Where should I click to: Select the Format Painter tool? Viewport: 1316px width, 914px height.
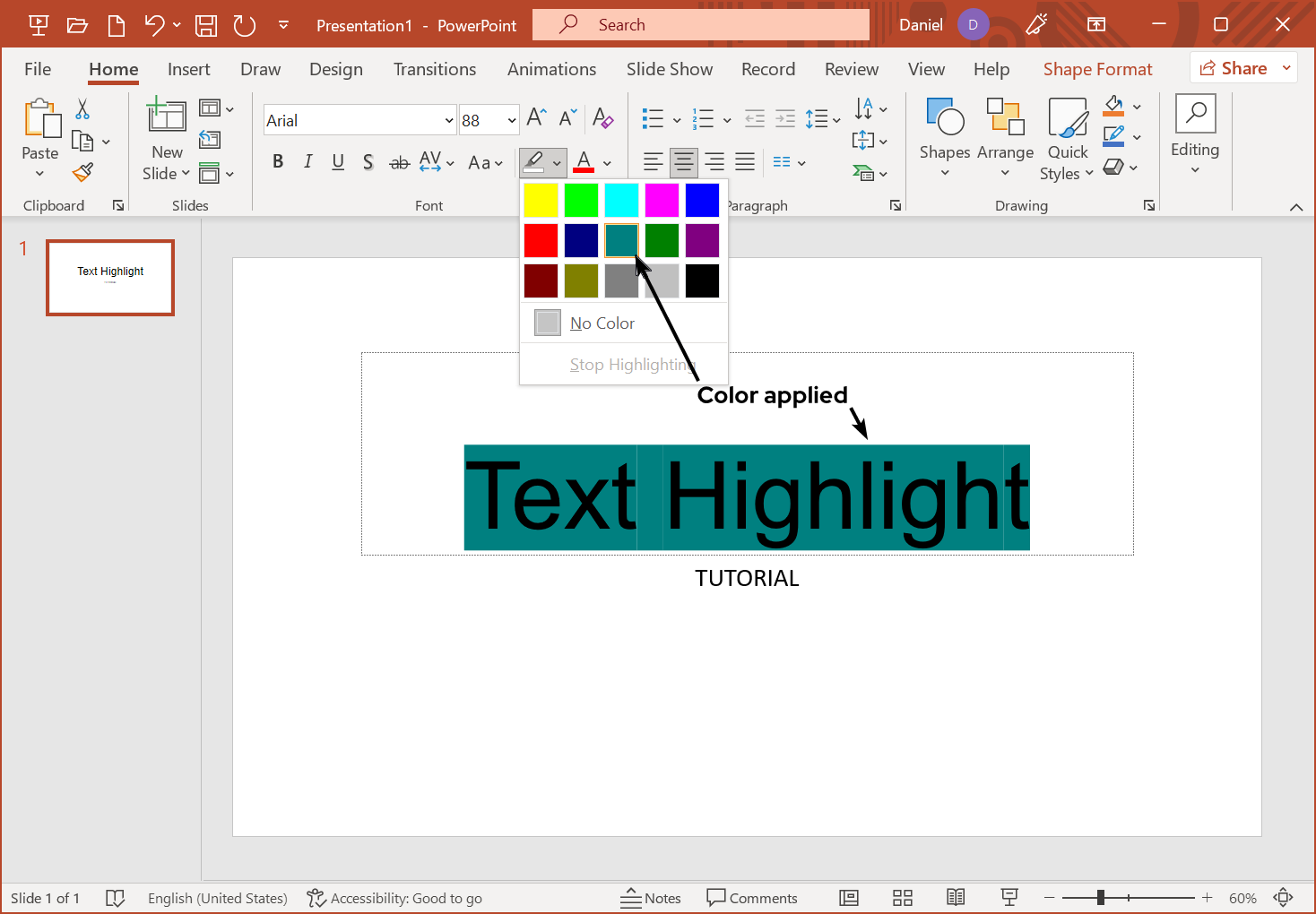(83, 172)
